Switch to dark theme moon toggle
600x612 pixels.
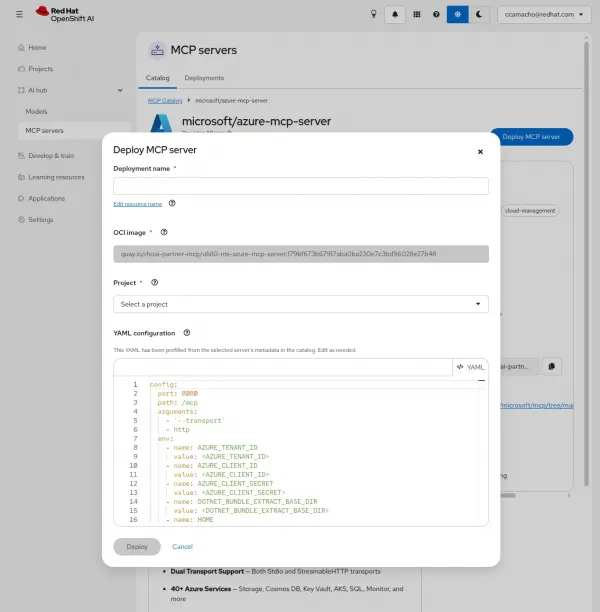pyautogui.click(x=479, y=14)
